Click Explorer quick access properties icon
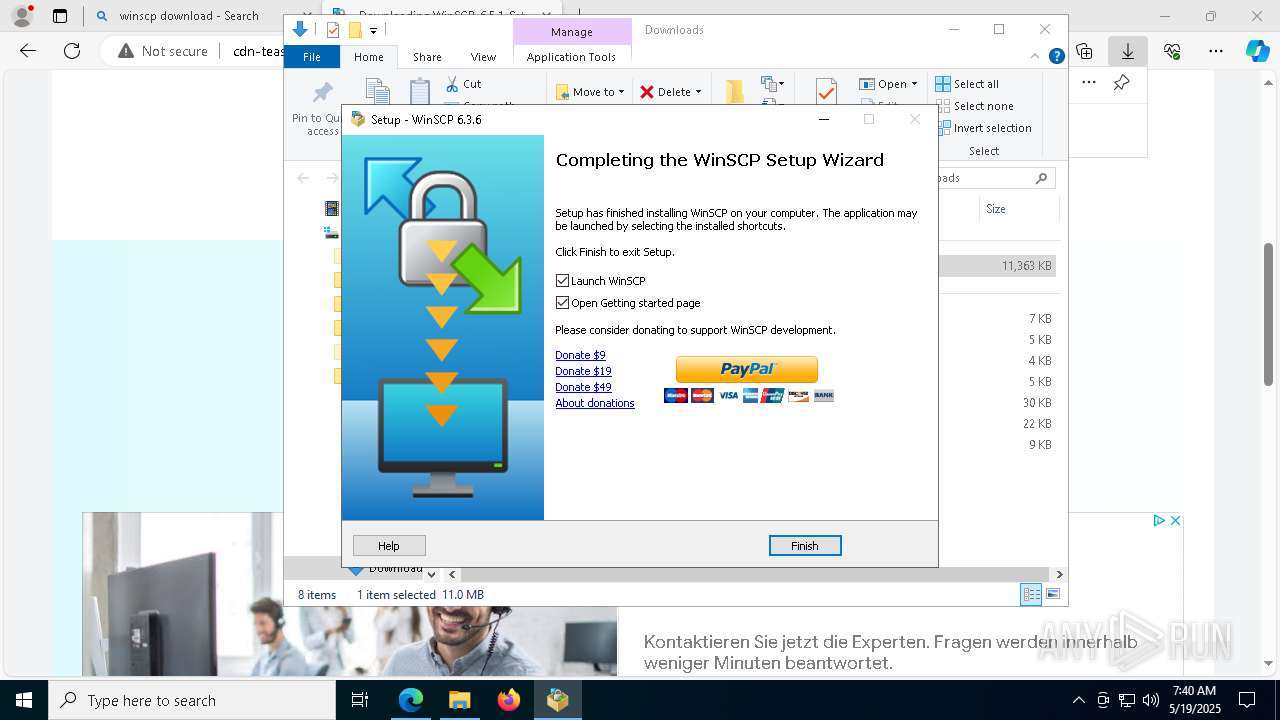The width and height of the screenshot is (1280, 720). coord(333,30)
